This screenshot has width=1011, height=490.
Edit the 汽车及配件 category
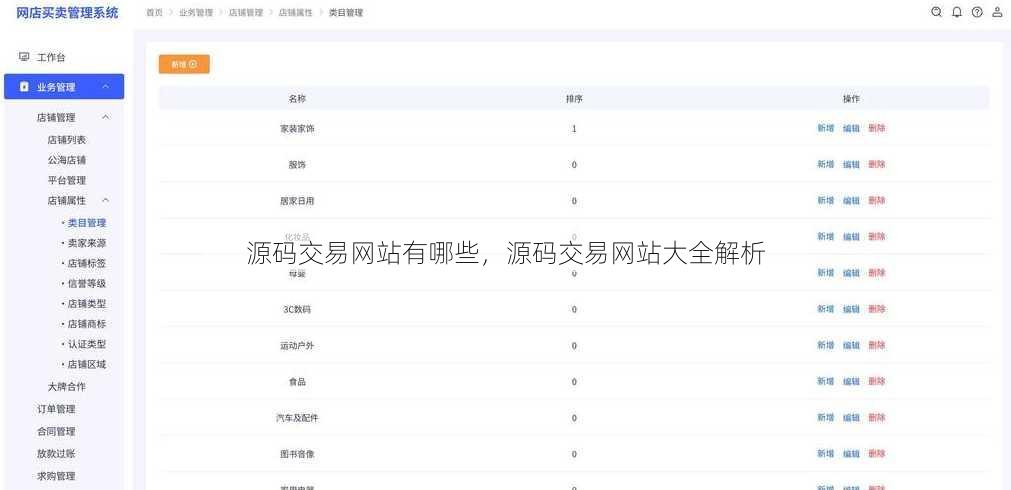click(851, 418)
